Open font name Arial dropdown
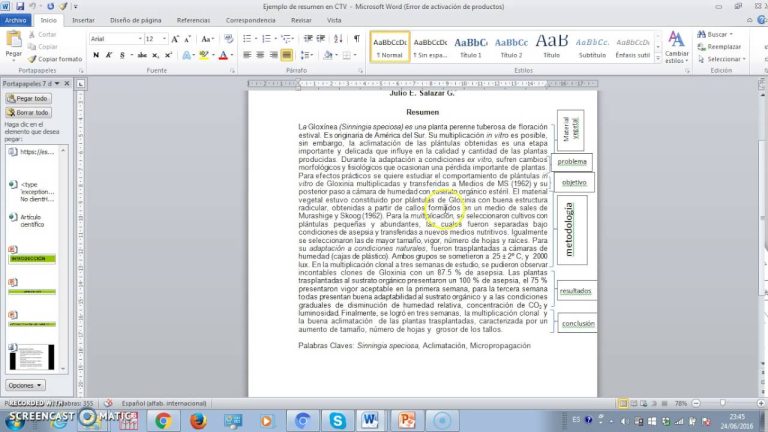This screenshot has height=432, width=768. [x=140, y=39]
